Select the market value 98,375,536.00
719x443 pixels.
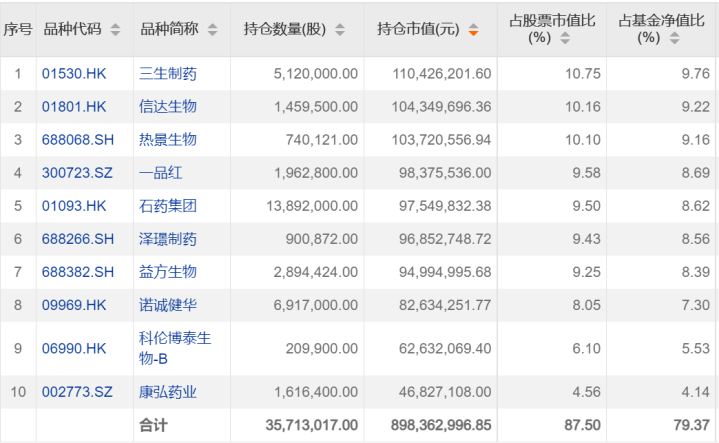pyautogui.click(x=445, y=173)
